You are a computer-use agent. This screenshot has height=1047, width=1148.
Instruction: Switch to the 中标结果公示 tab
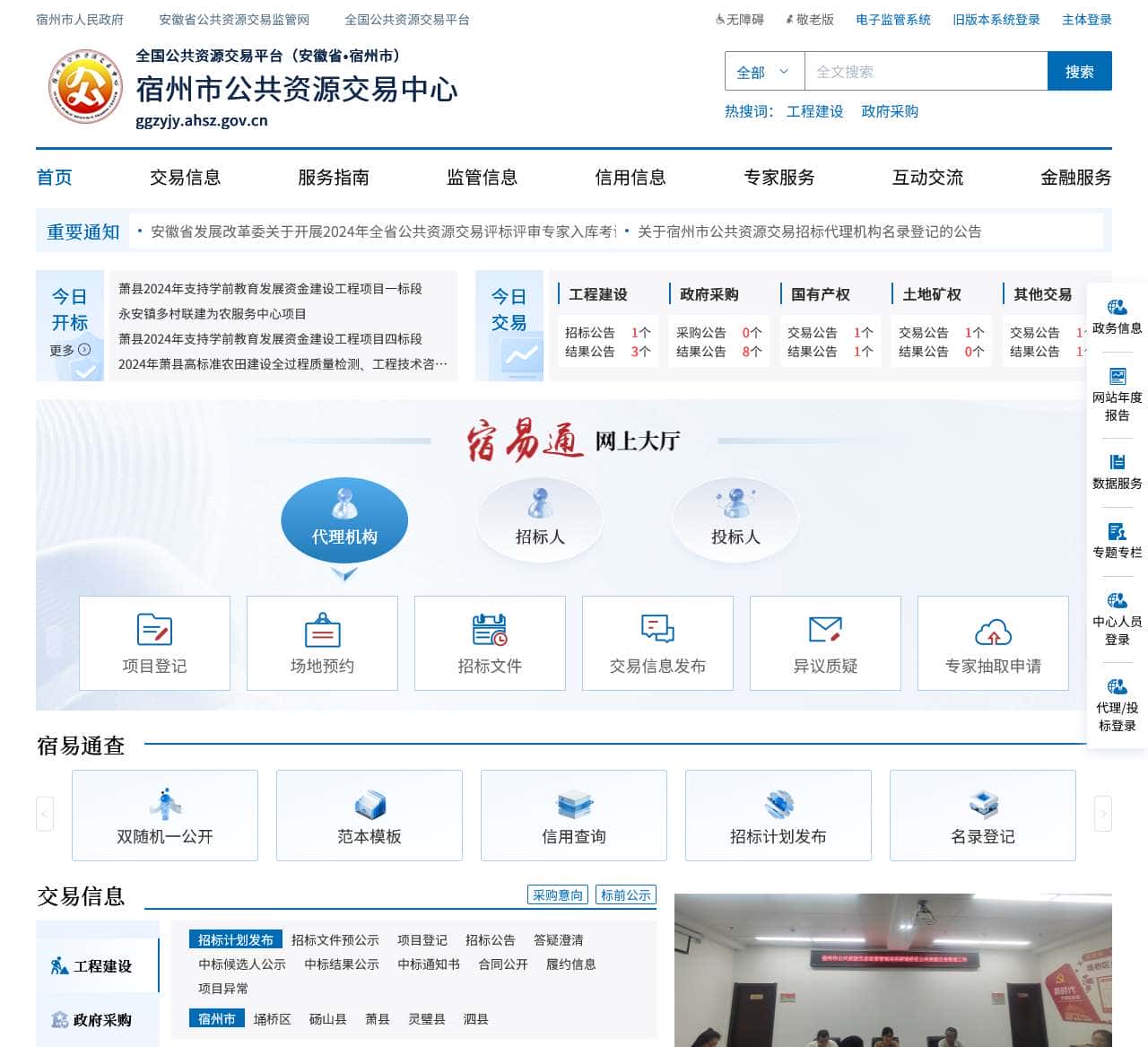[342, 964]
